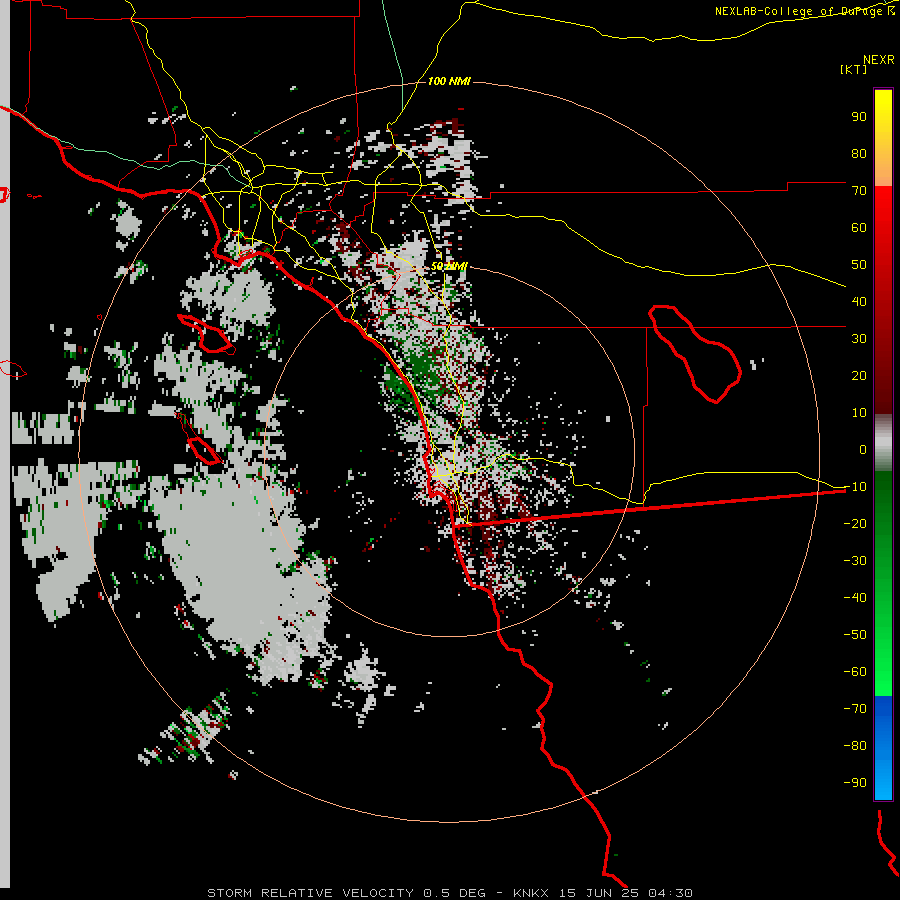Pick the bright green segment of the color scale
Image resolution: width=900 pixels, height=900 pixels.
click(x=883, y=660)
